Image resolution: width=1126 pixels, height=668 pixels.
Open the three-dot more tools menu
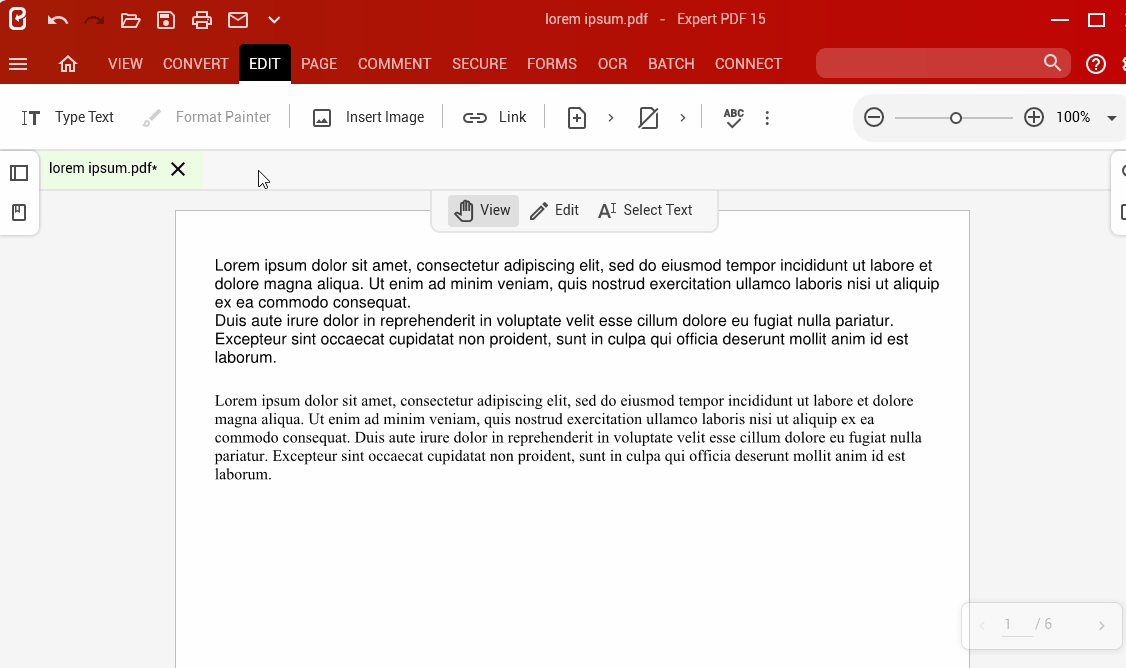(767, 118)
